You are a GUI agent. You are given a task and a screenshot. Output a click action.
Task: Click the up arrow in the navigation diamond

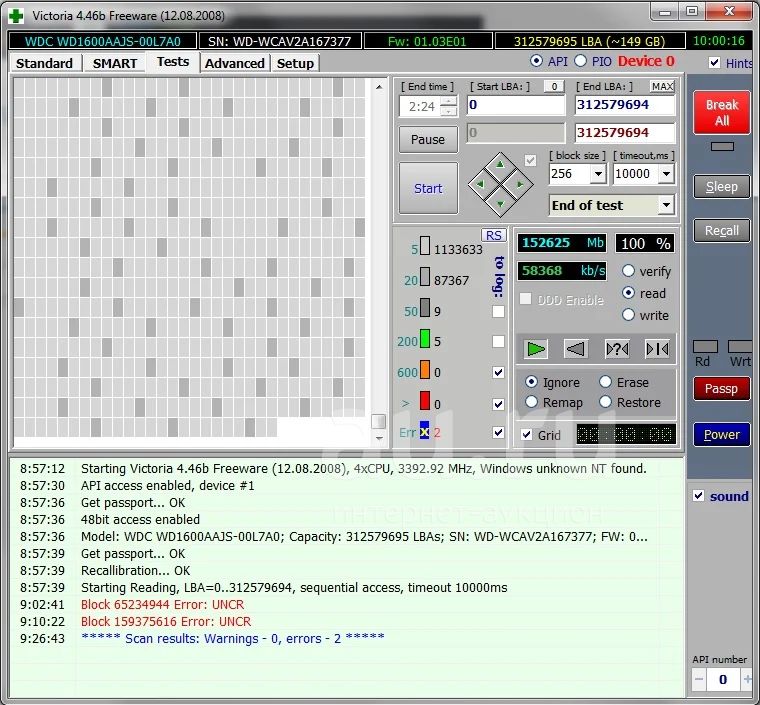click(500, 165)
